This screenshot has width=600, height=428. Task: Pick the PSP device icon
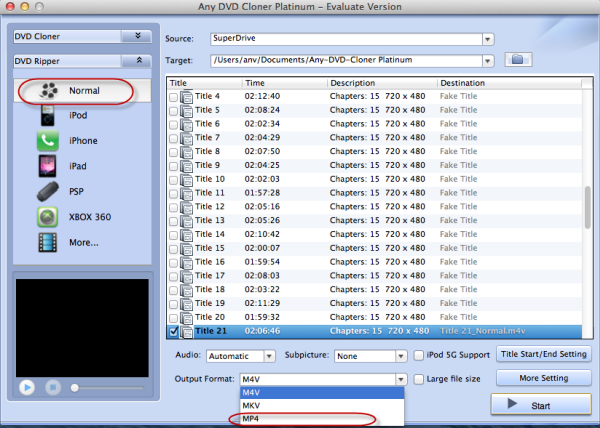(x=47, y=191)
